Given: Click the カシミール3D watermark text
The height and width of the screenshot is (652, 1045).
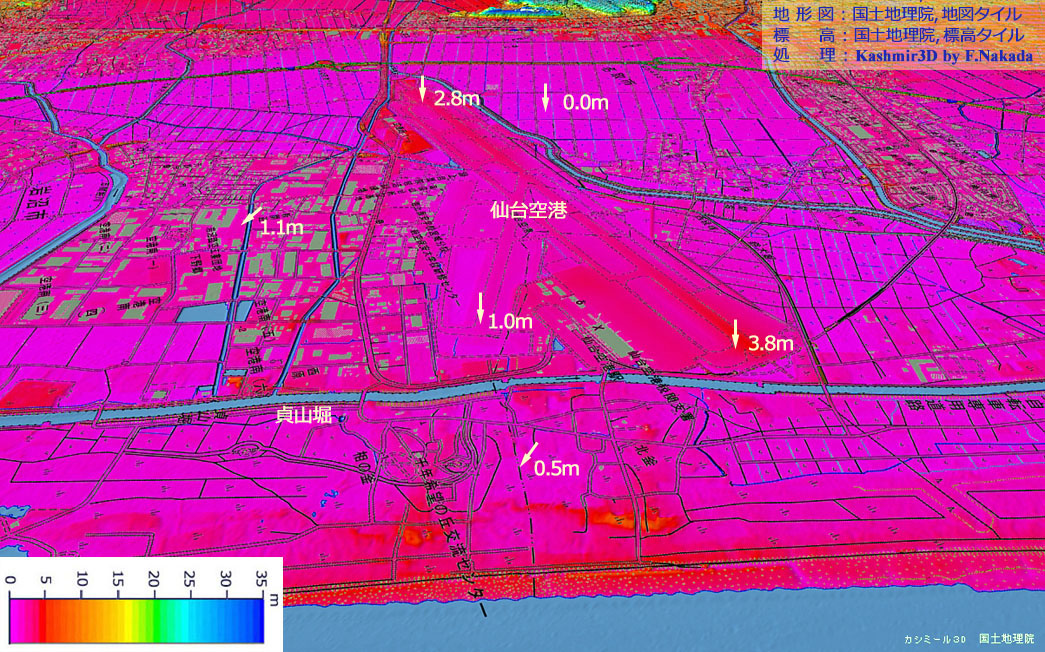Looking at the screenshot, I should 934,637.
